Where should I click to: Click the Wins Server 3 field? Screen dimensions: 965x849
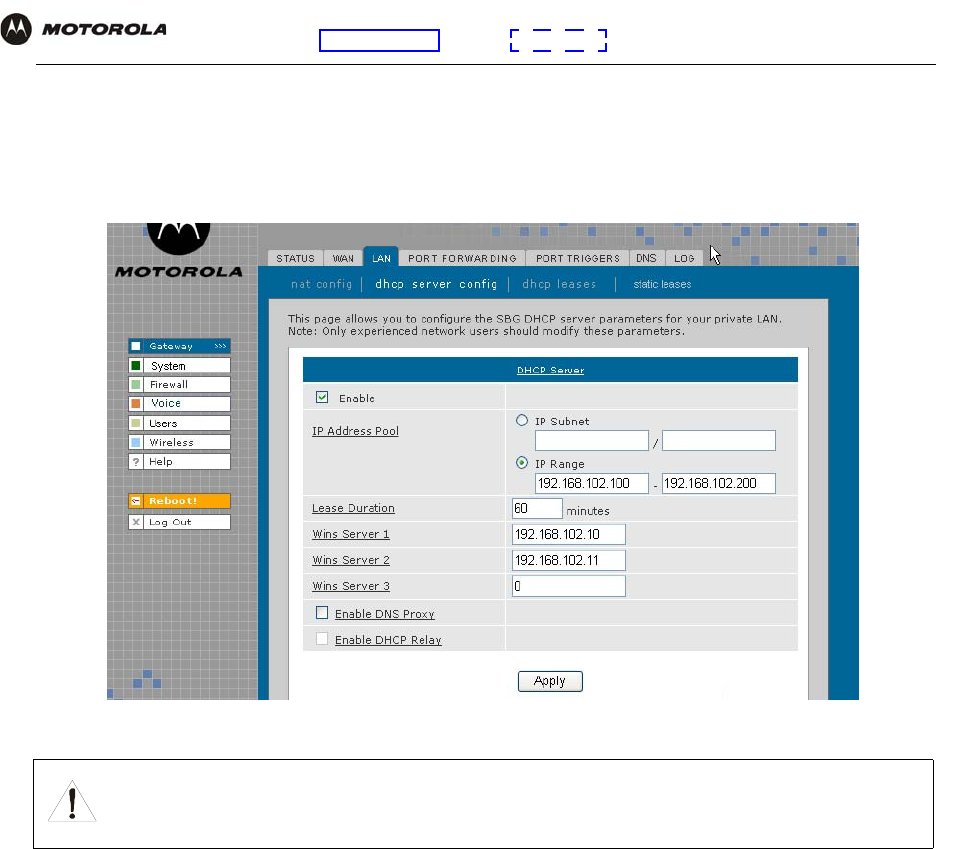tap(569, 586)
